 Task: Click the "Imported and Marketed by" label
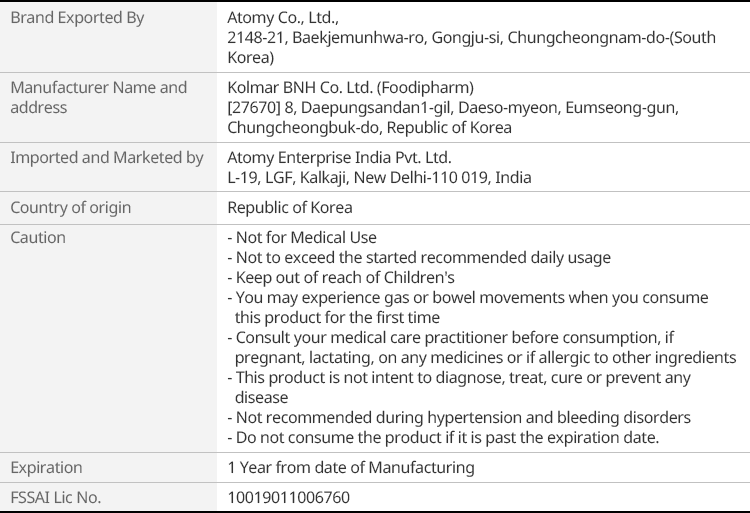tap(106, 158)
